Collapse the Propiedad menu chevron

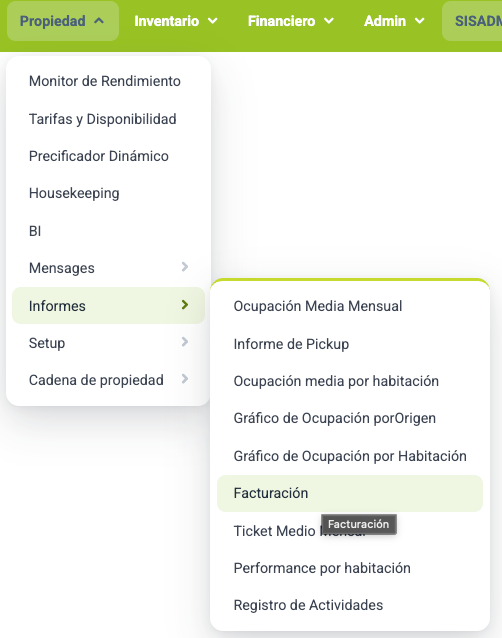point(99,21)
